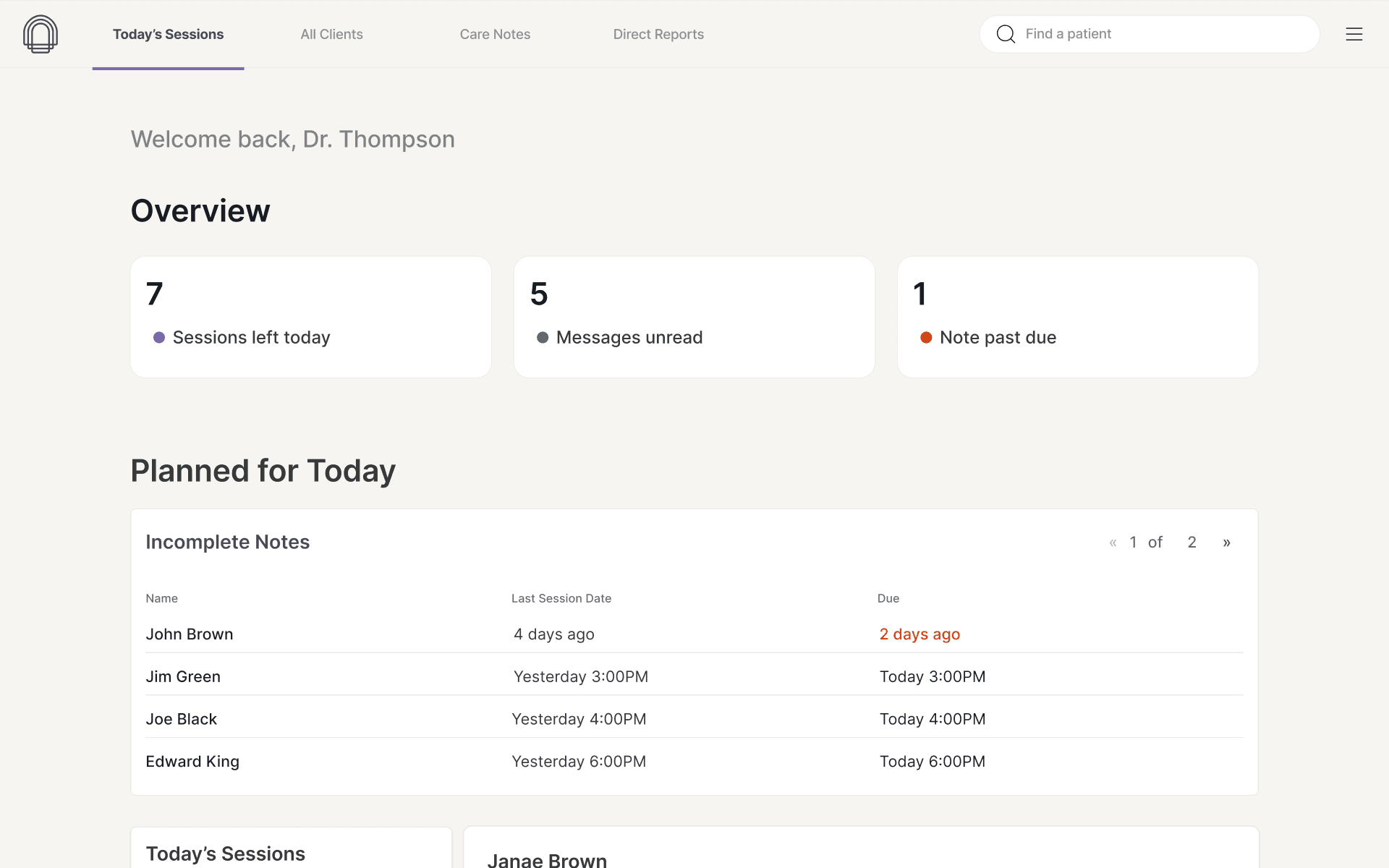Image resolution: width=1389 pixels, height=868 pixels.
Task: Click the gray Messages unread dot
Action: pyautogui.click(x=543, y=338)
